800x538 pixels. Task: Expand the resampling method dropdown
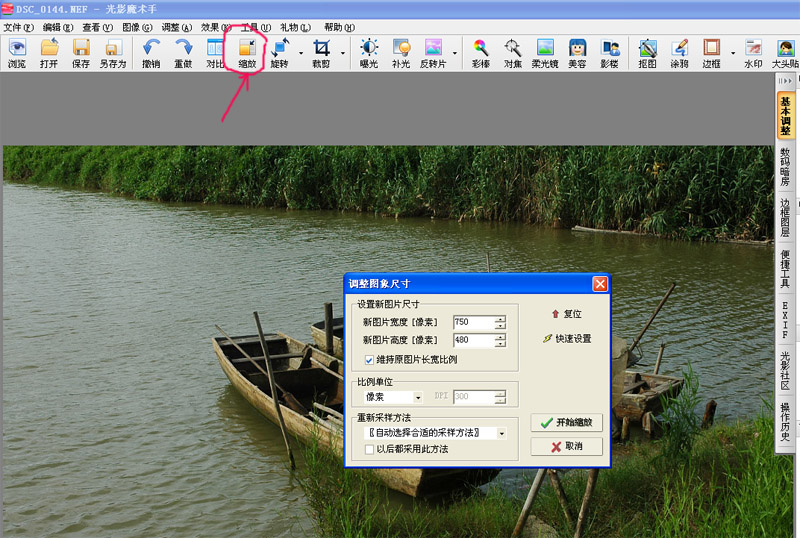501,433
